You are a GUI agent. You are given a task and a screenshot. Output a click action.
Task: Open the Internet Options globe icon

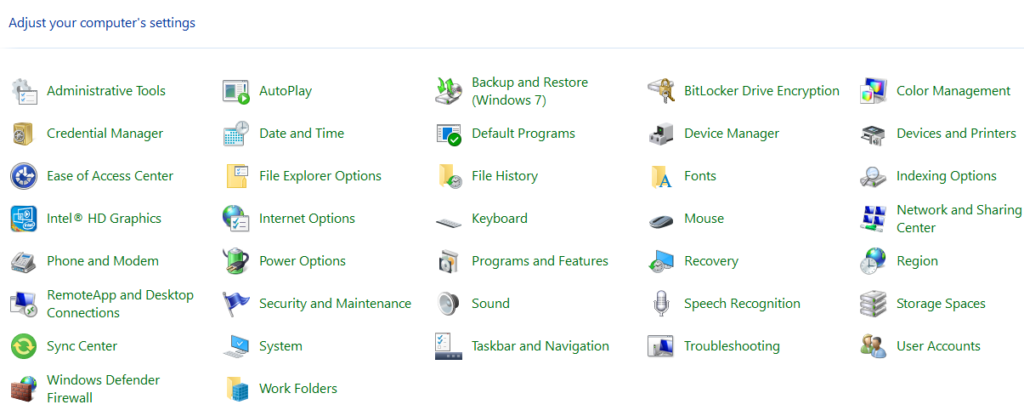point(236,219)
